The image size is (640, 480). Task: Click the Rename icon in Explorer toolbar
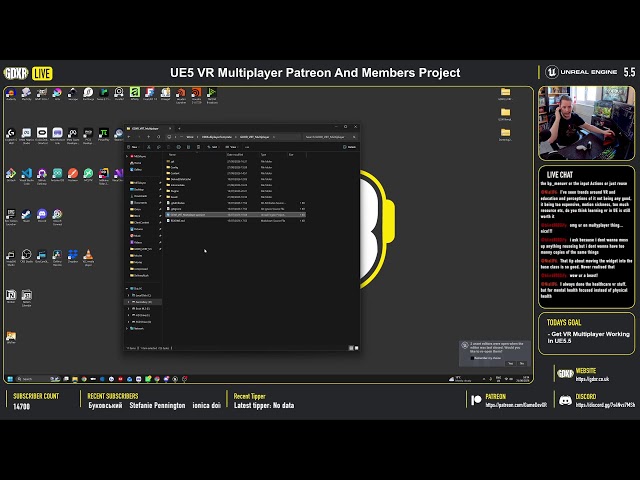click(x=178, y=147)
